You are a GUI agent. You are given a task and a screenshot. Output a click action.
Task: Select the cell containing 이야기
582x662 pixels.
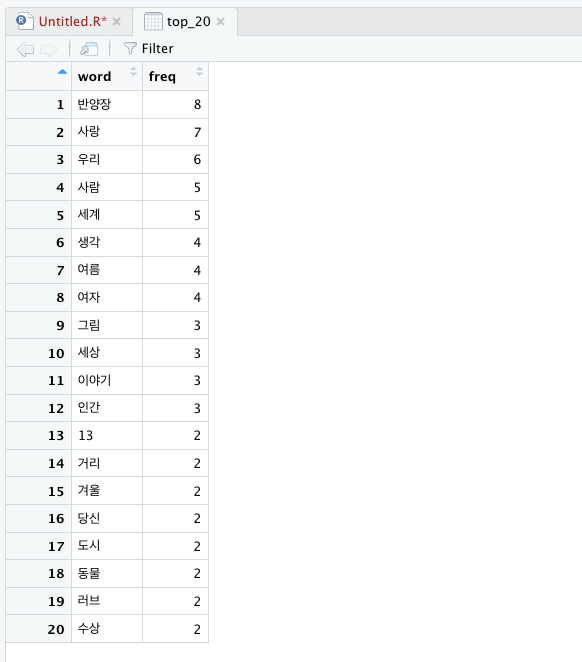pos(107,380)
